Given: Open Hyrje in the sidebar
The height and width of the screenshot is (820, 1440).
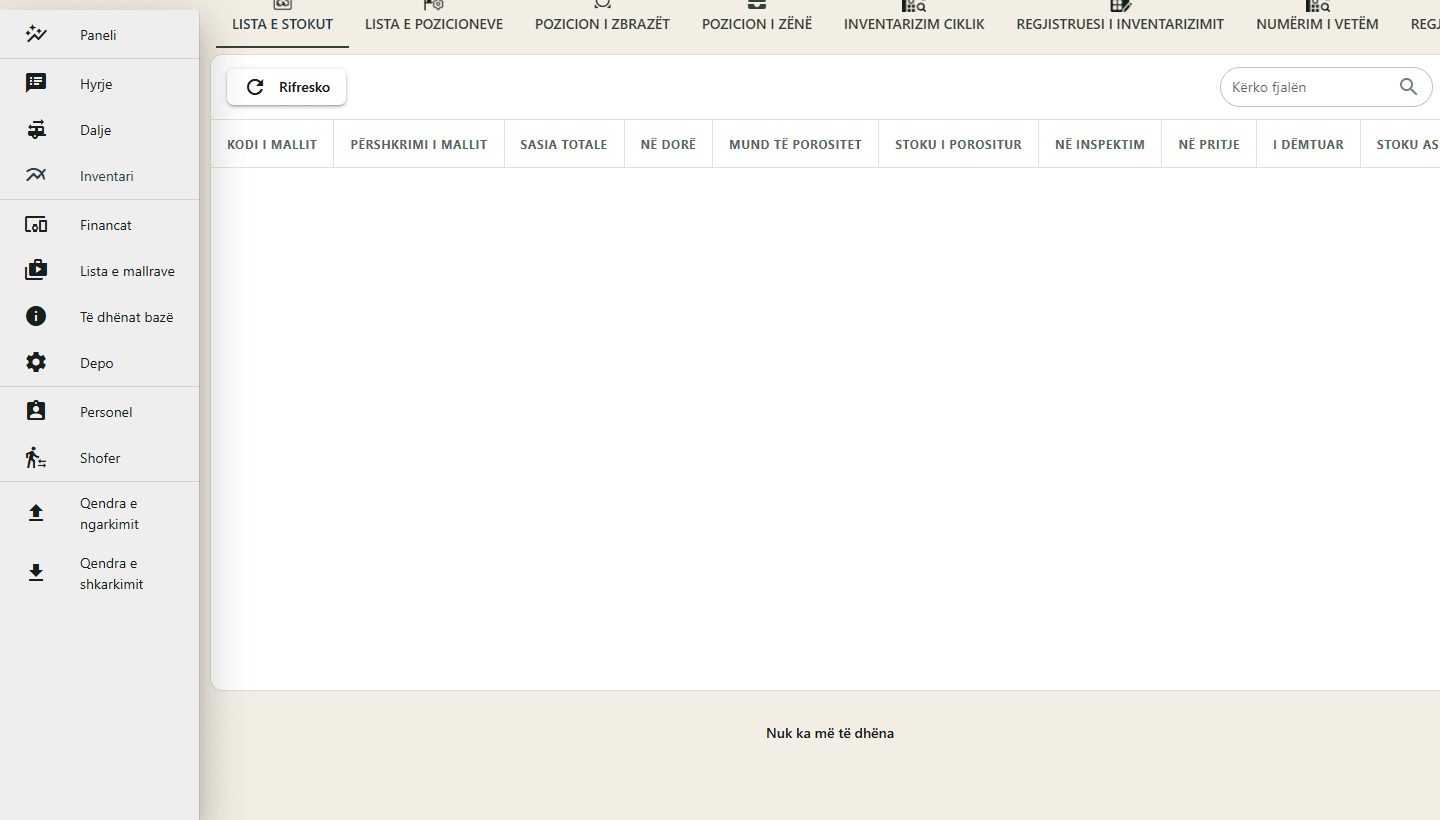Looking at the screenshot, I should [x=100, y=83].
